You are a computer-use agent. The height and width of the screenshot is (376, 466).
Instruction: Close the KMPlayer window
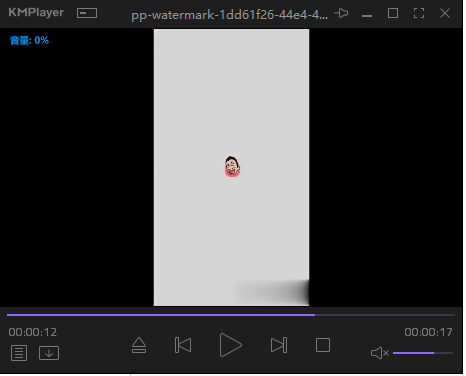(445, 13)
